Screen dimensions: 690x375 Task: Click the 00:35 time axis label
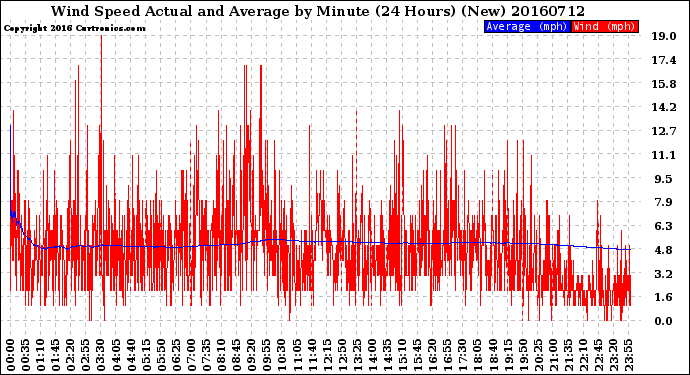pos(26,355)
